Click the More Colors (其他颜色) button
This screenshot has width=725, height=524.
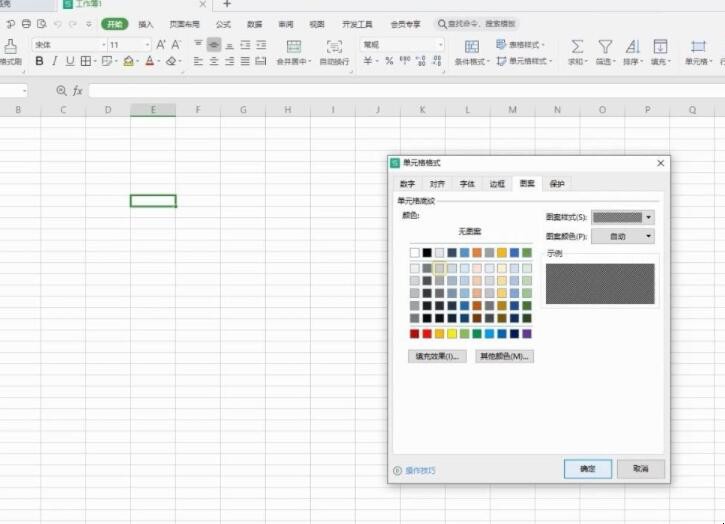click(504, 356)
